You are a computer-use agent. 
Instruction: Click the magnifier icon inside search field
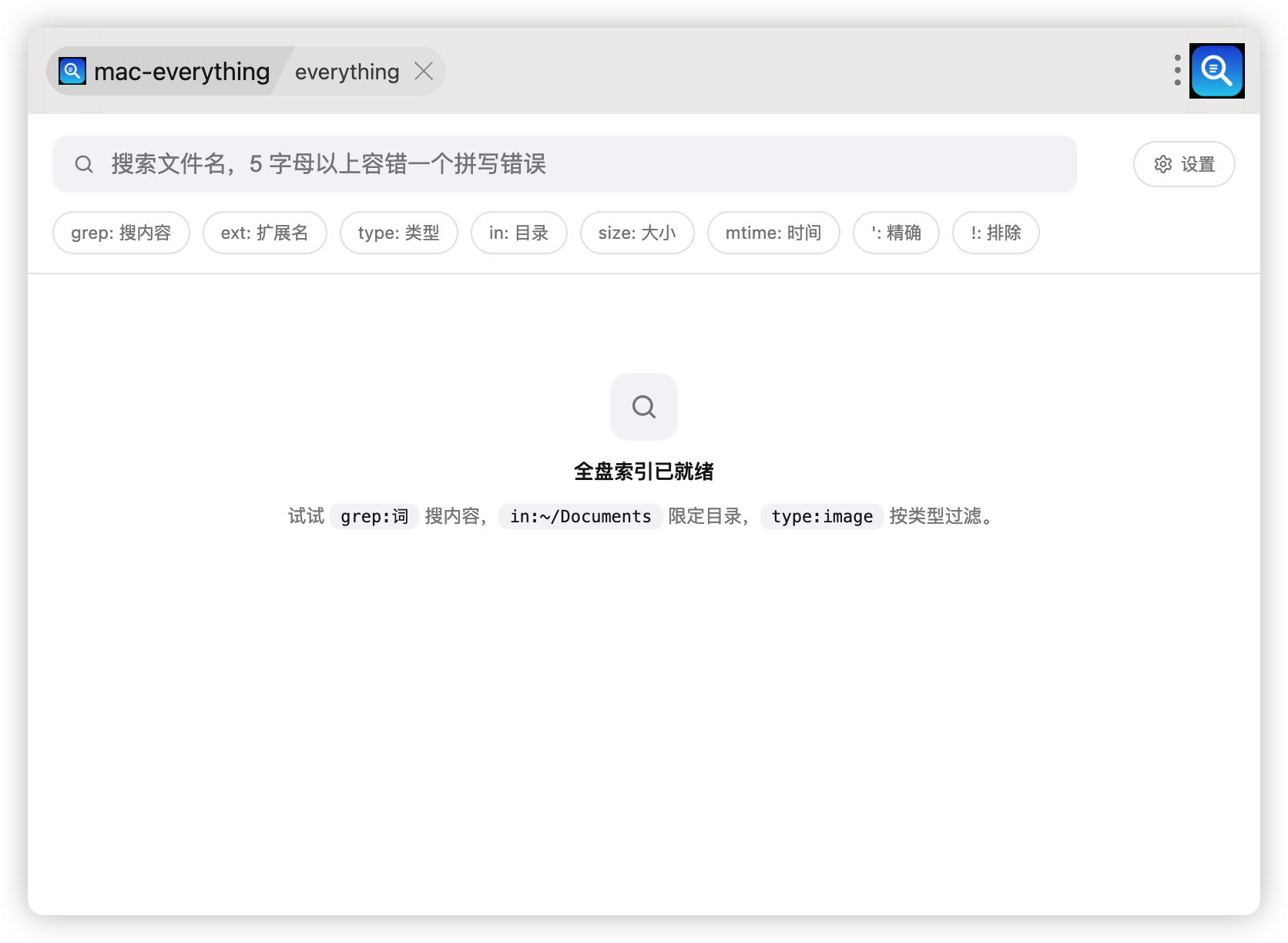pyautogui.click(x=84, y=164)
